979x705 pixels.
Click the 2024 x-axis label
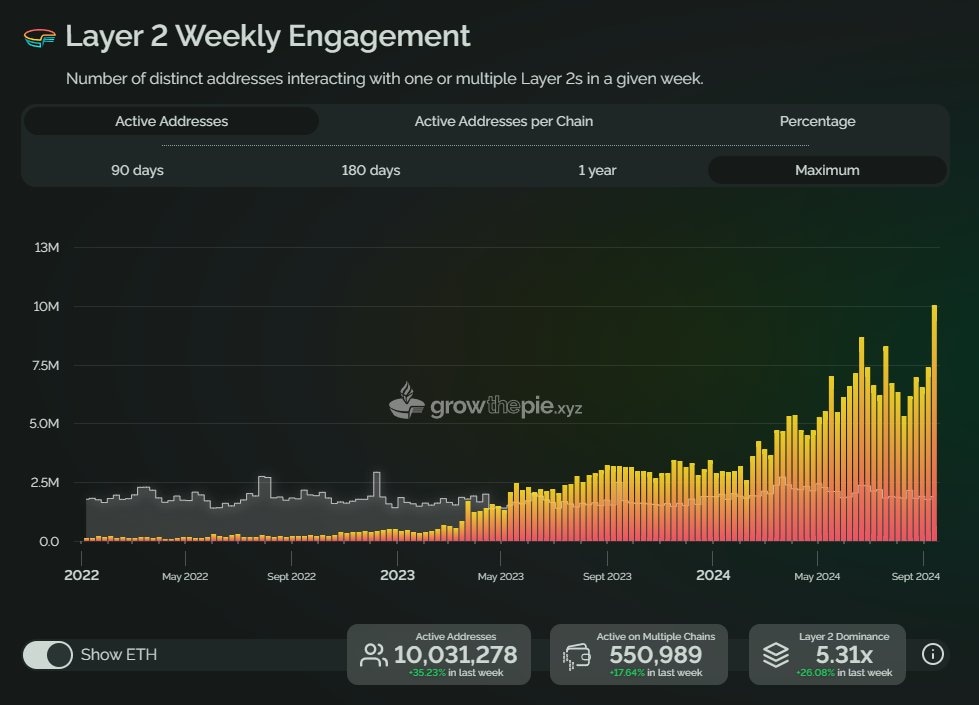pos(713,575)
